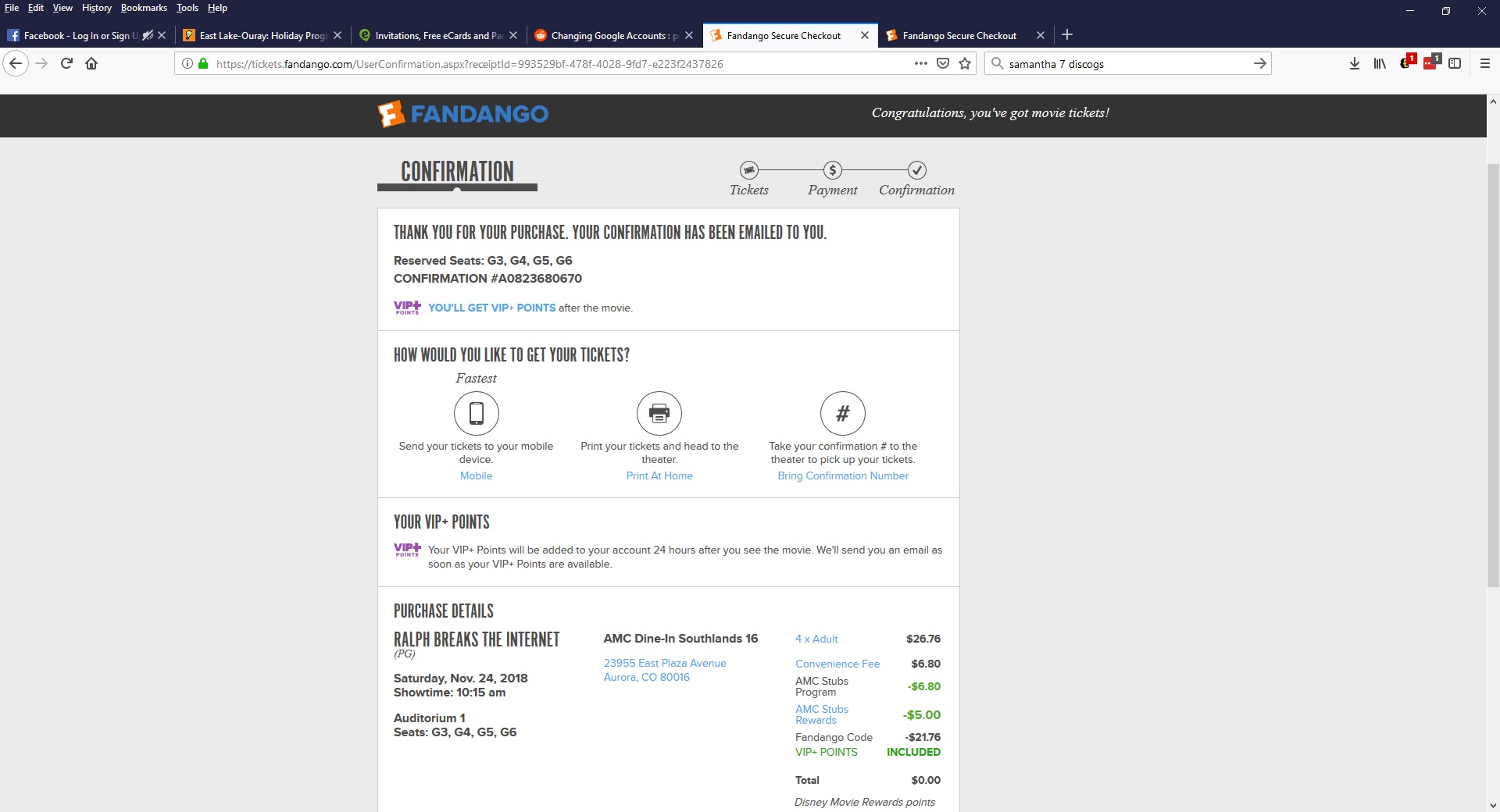Screen dimensions: 1500x812
Task: Click the 4 x Adult link
Action: [816, 639]
